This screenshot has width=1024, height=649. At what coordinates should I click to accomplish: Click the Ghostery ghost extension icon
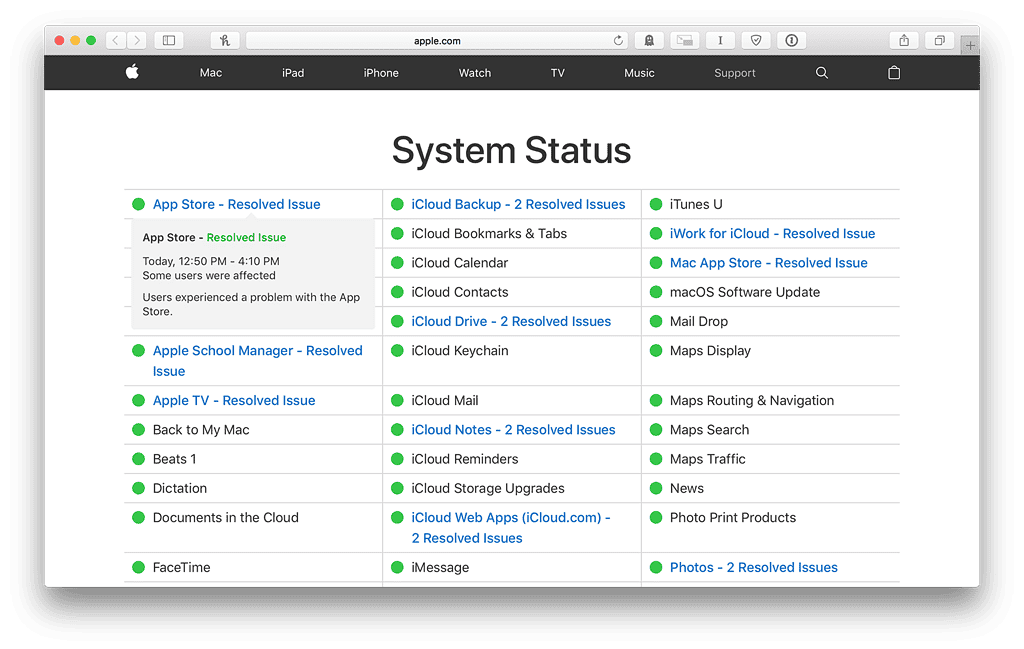pyautogui.click(x=649, y=41)
